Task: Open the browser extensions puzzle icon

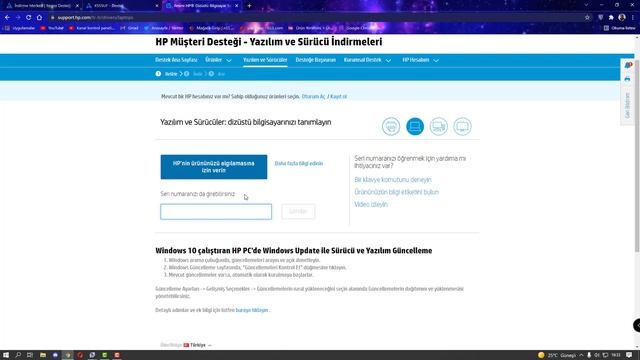Action: click(611, 18)
